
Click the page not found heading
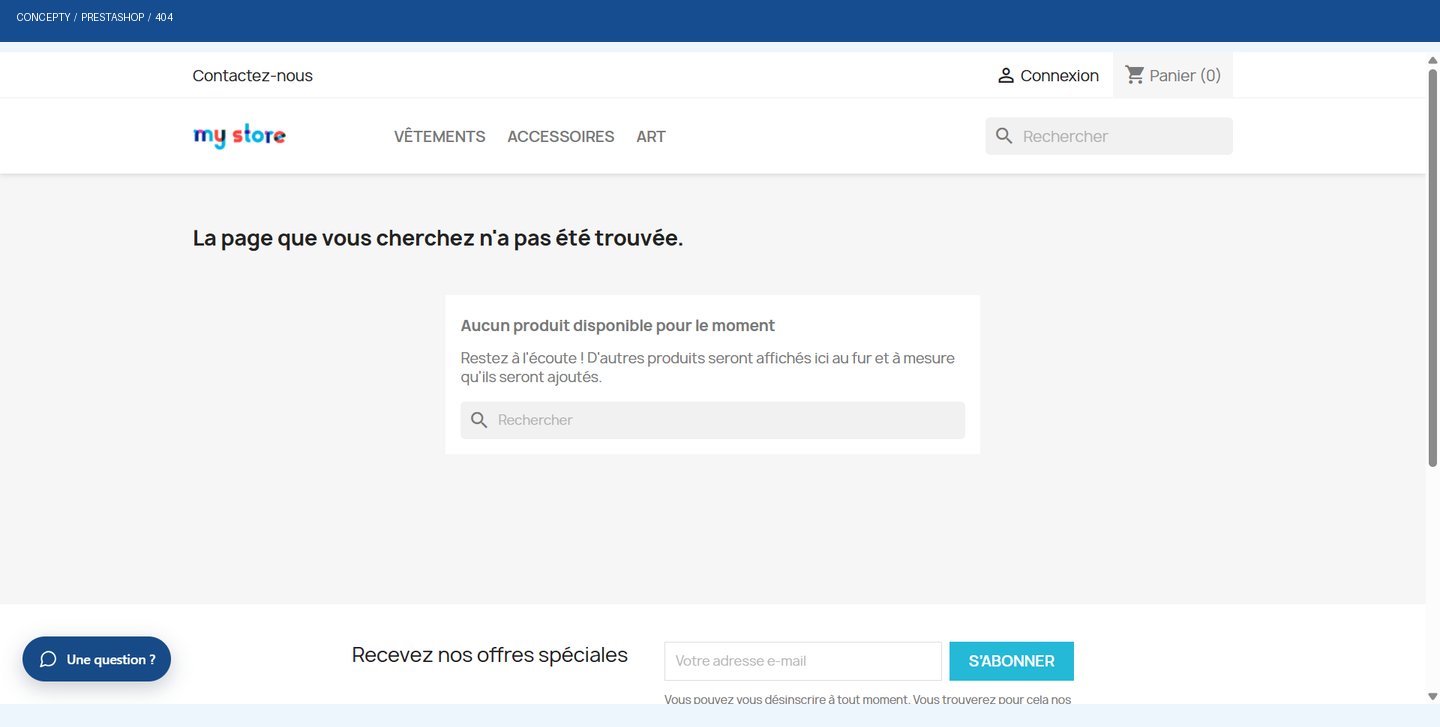[438, 238]
